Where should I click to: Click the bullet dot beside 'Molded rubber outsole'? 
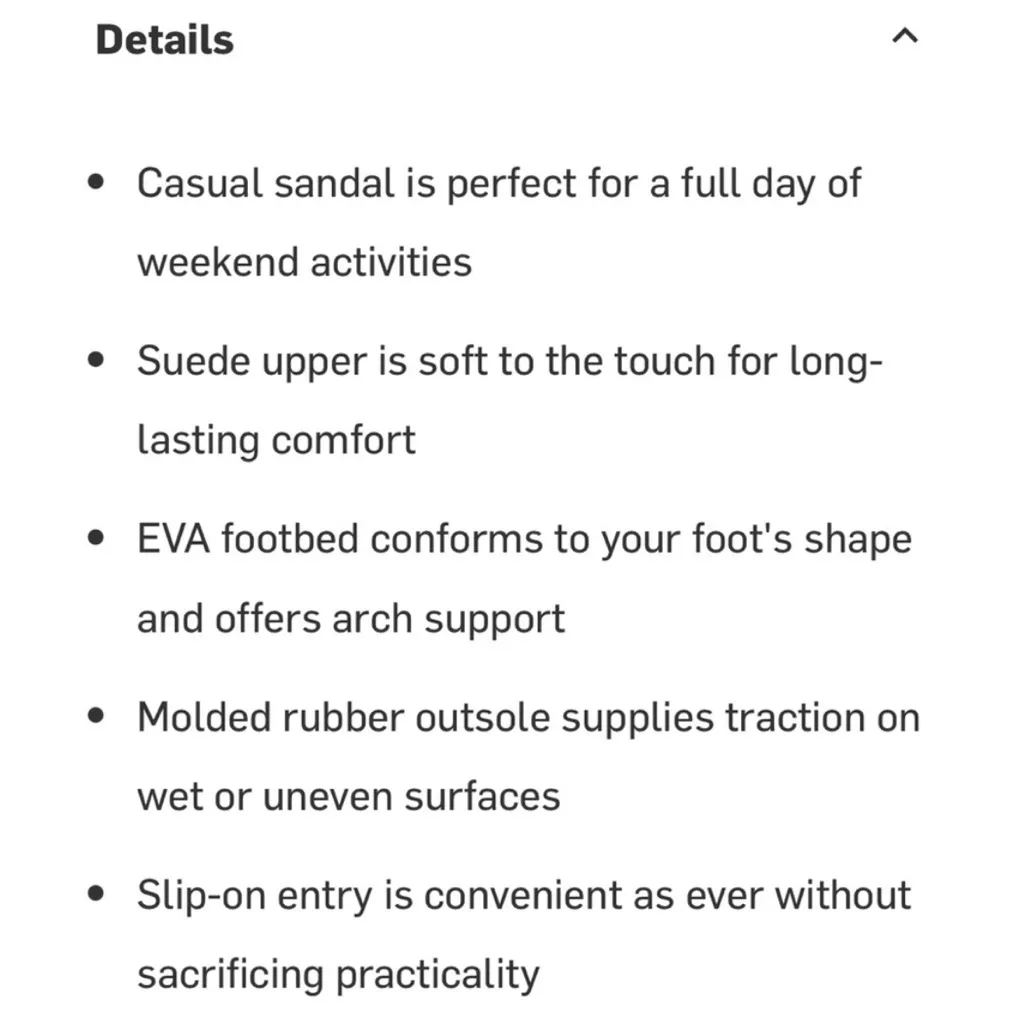point(96,717)
